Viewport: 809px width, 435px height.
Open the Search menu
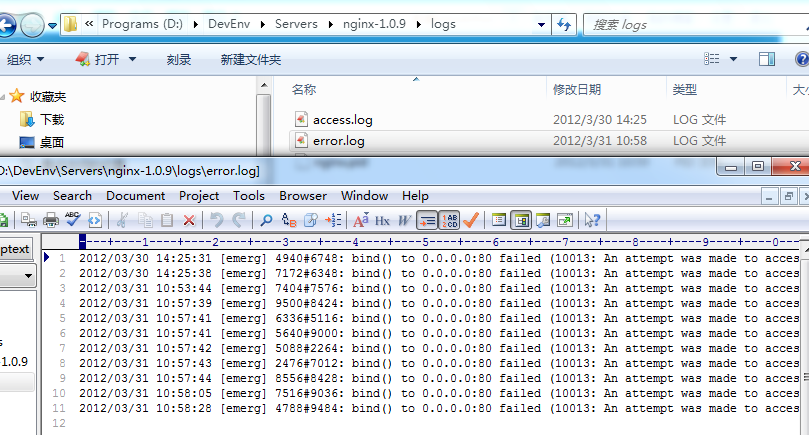(x=72, y=196)
